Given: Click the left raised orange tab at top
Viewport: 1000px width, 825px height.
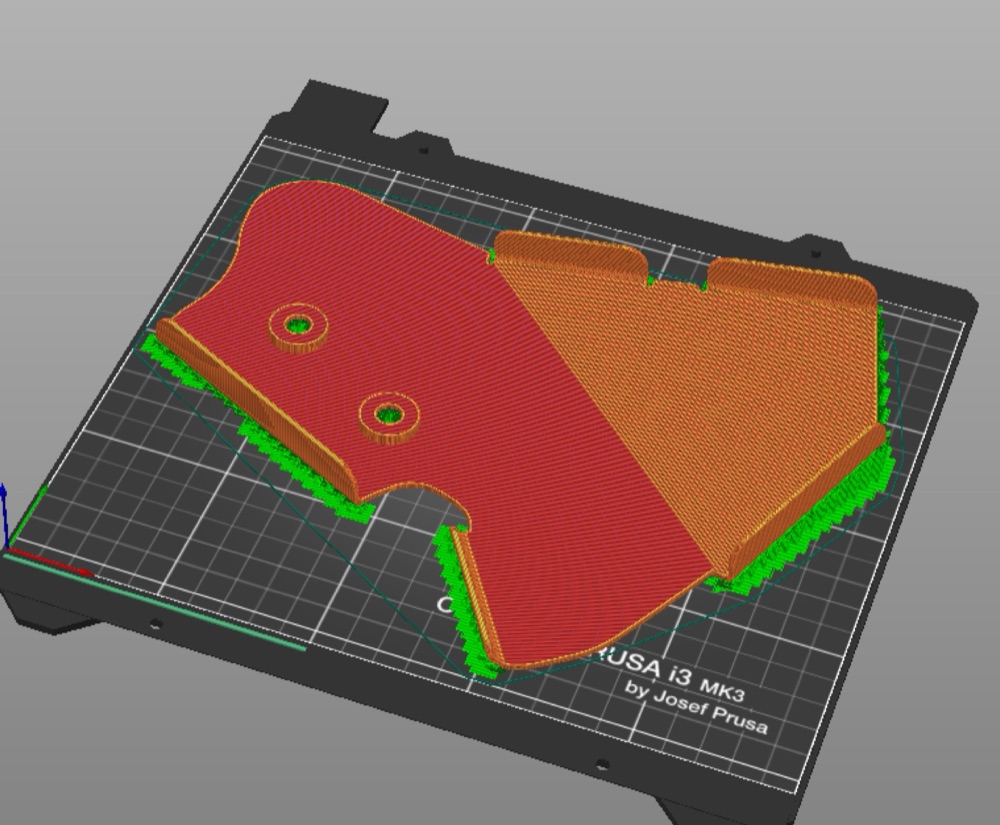Looking at the screenshot, I should (x=571, y=253).
